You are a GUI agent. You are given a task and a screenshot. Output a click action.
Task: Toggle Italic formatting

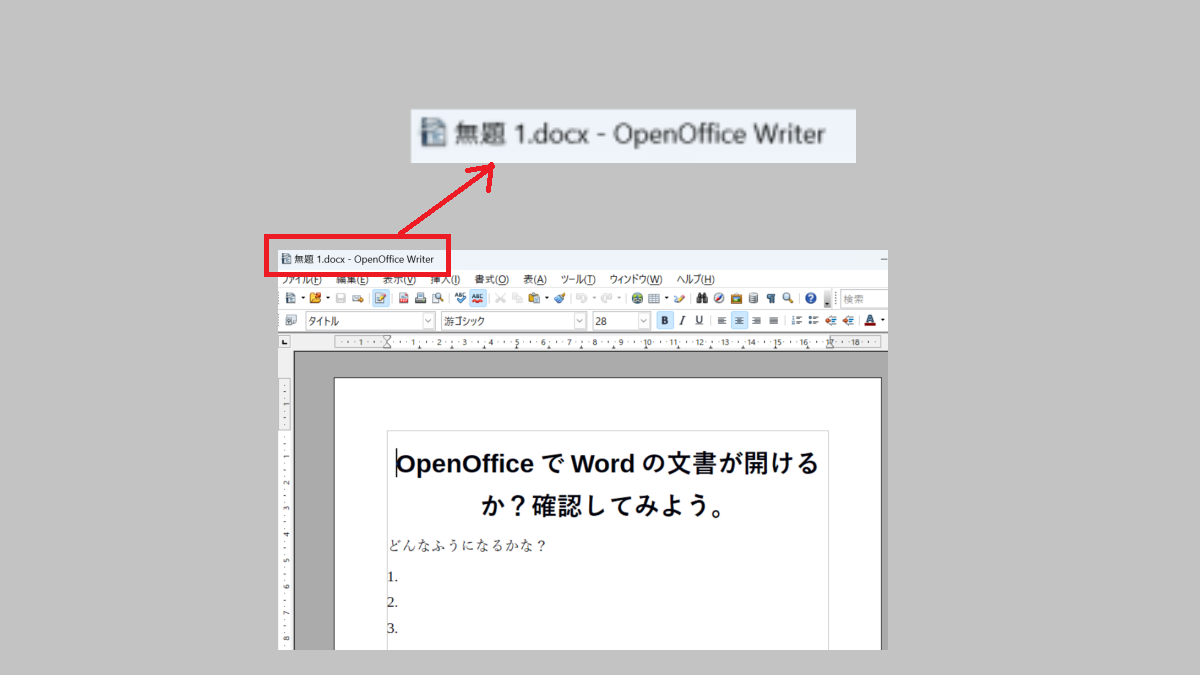(x=682, y=321)
